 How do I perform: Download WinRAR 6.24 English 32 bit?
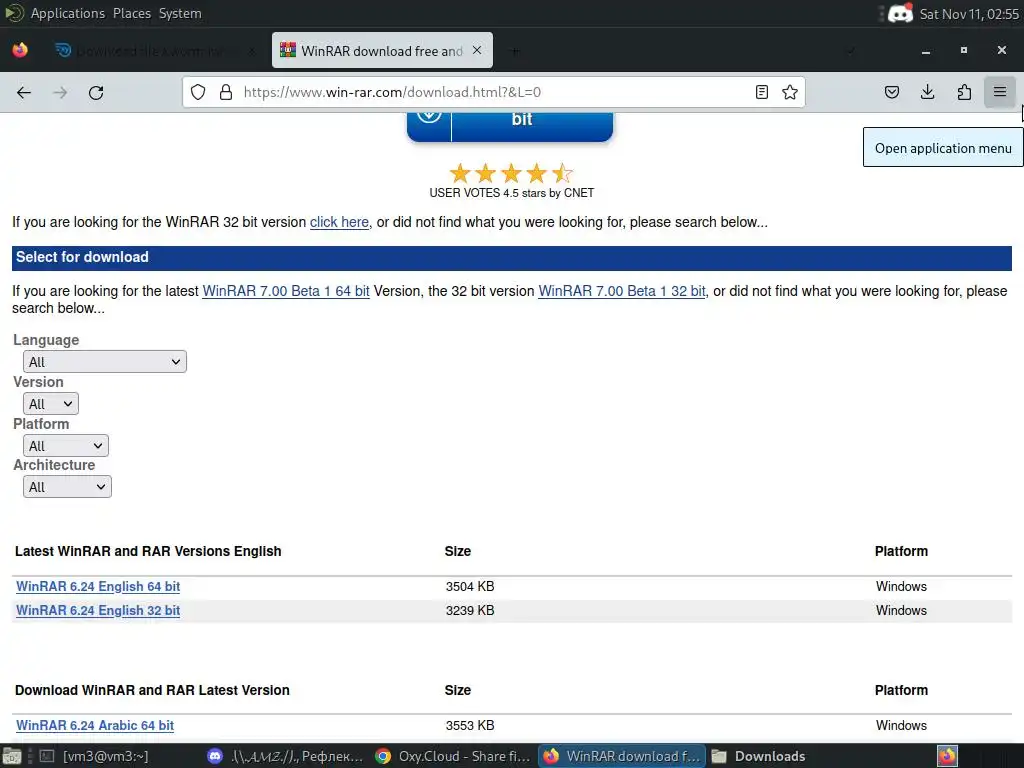click(98, 611)
